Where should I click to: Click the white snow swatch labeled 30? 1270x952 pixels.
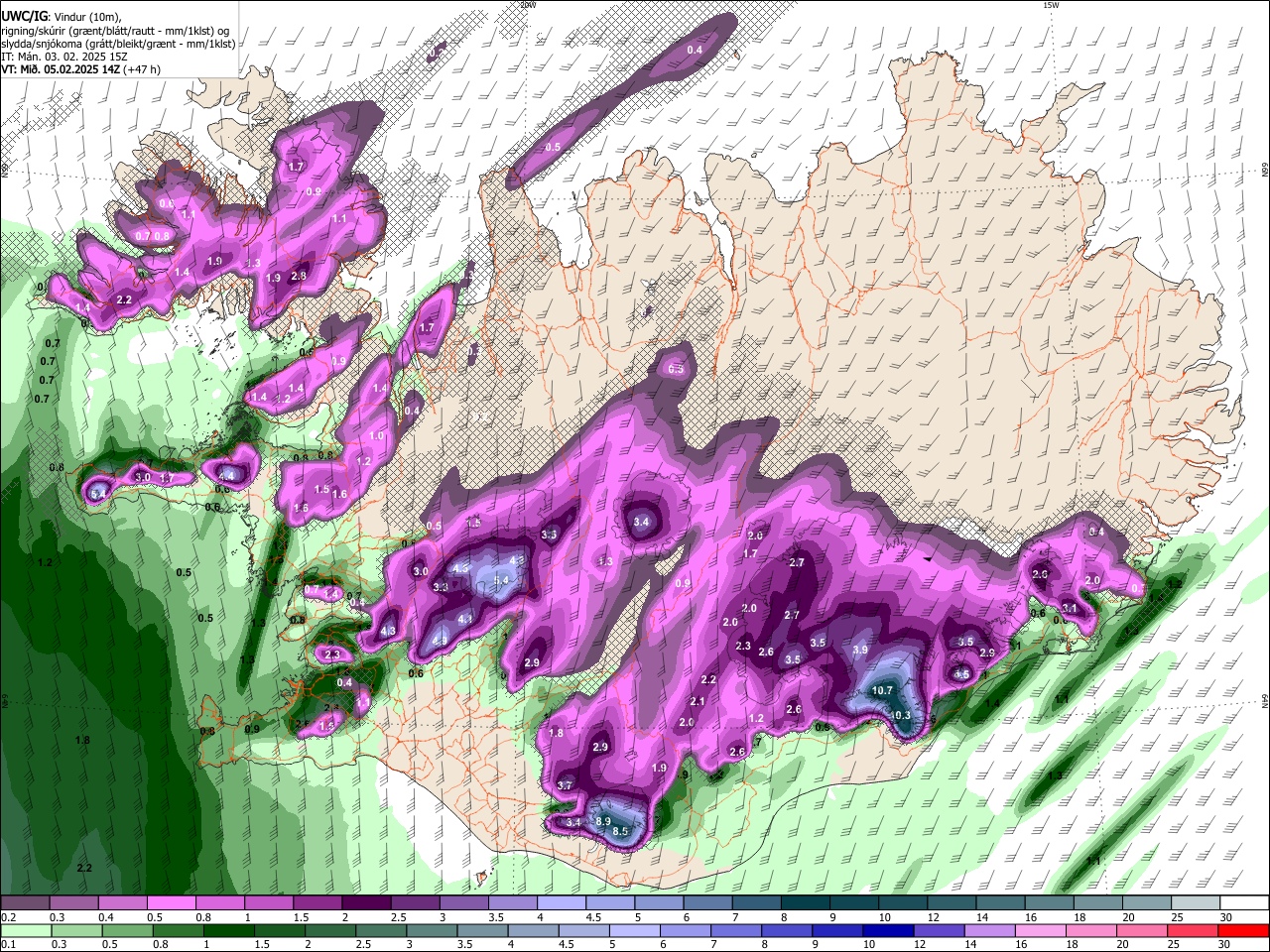coord(1244,903)
